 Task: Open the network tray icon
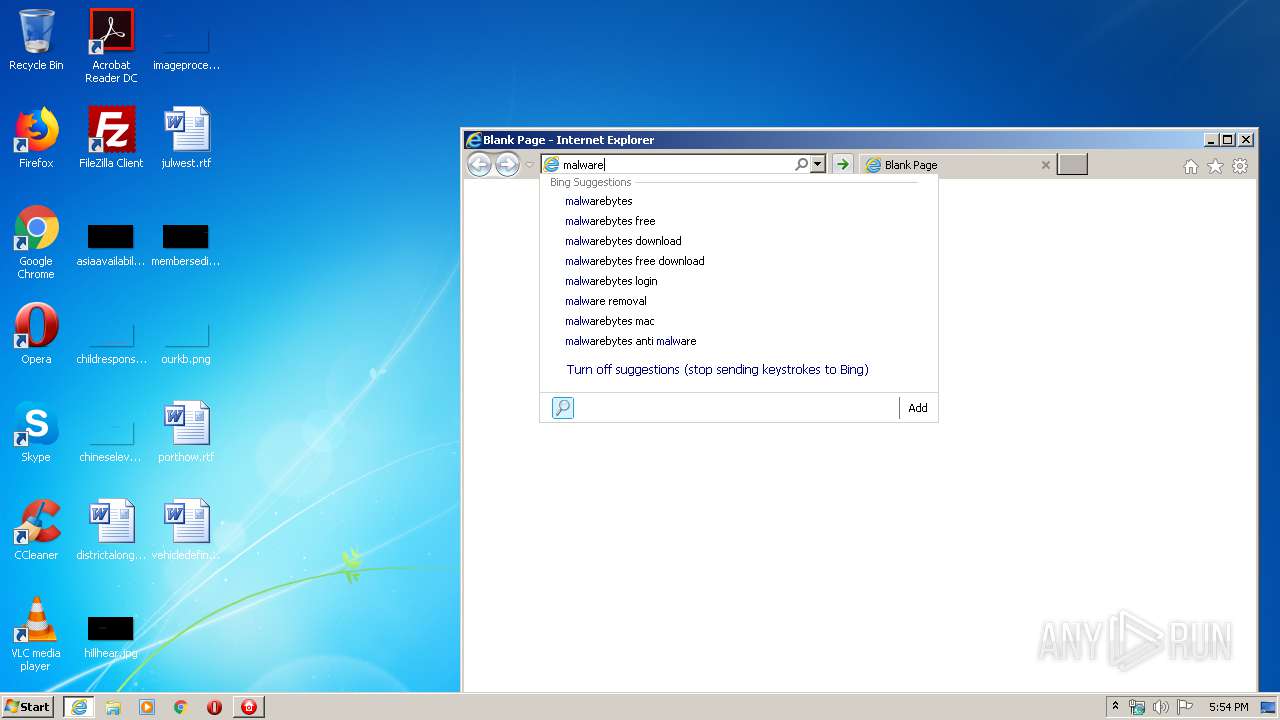tap(1137, 707)
